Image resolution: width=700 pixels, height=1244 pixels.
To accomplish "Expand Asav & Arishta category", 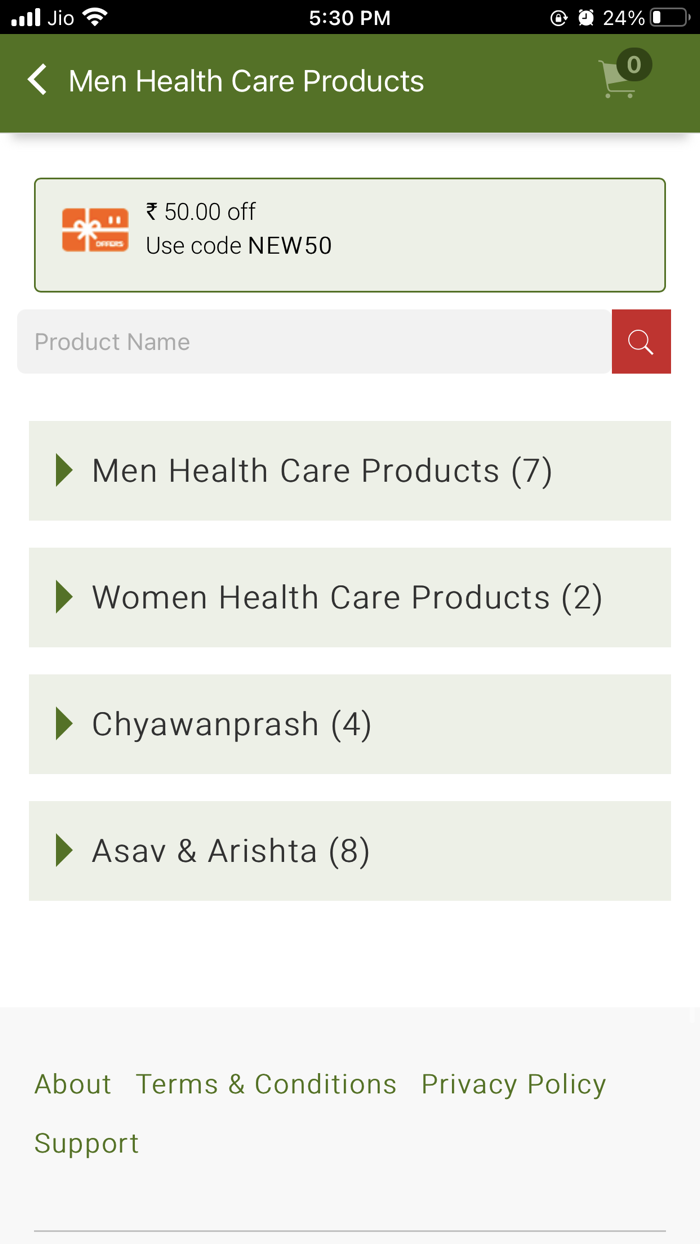I will pos(230,851).
